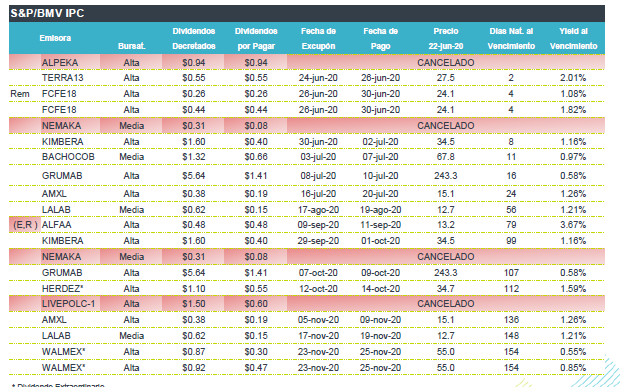Viewport: 620px width, 387px height.
Task: Click the first CANCELADO label in ALPEKA row
Action: click(x=446, y=62)
